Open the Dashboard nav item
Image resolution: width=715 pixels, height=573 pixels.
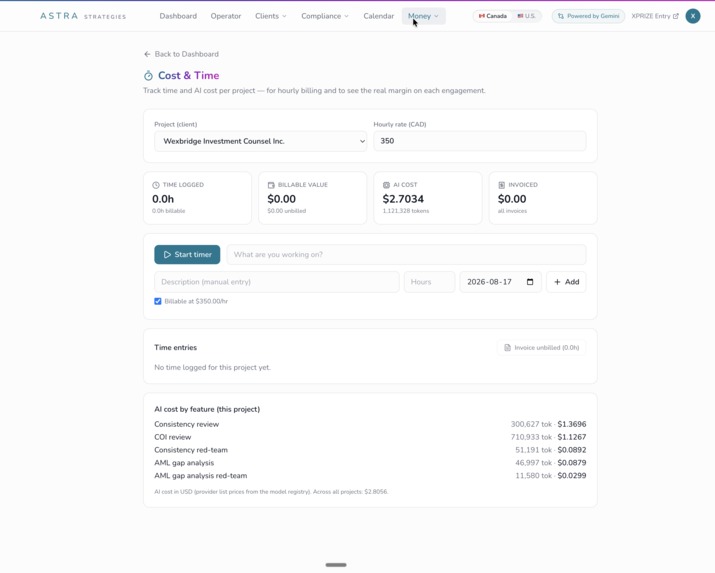[178, 16]
